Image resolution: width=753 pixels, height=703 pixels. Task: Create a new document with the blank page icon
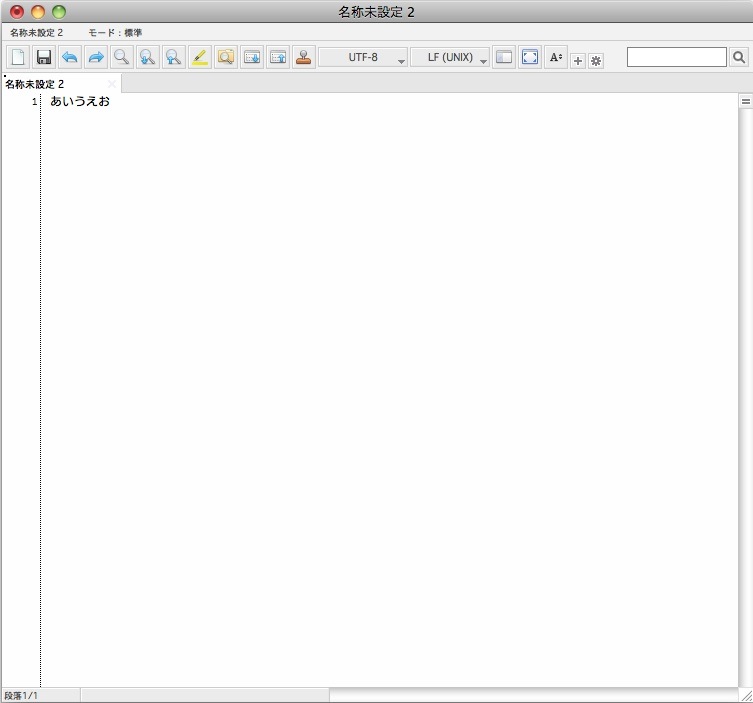pos(18,58)
